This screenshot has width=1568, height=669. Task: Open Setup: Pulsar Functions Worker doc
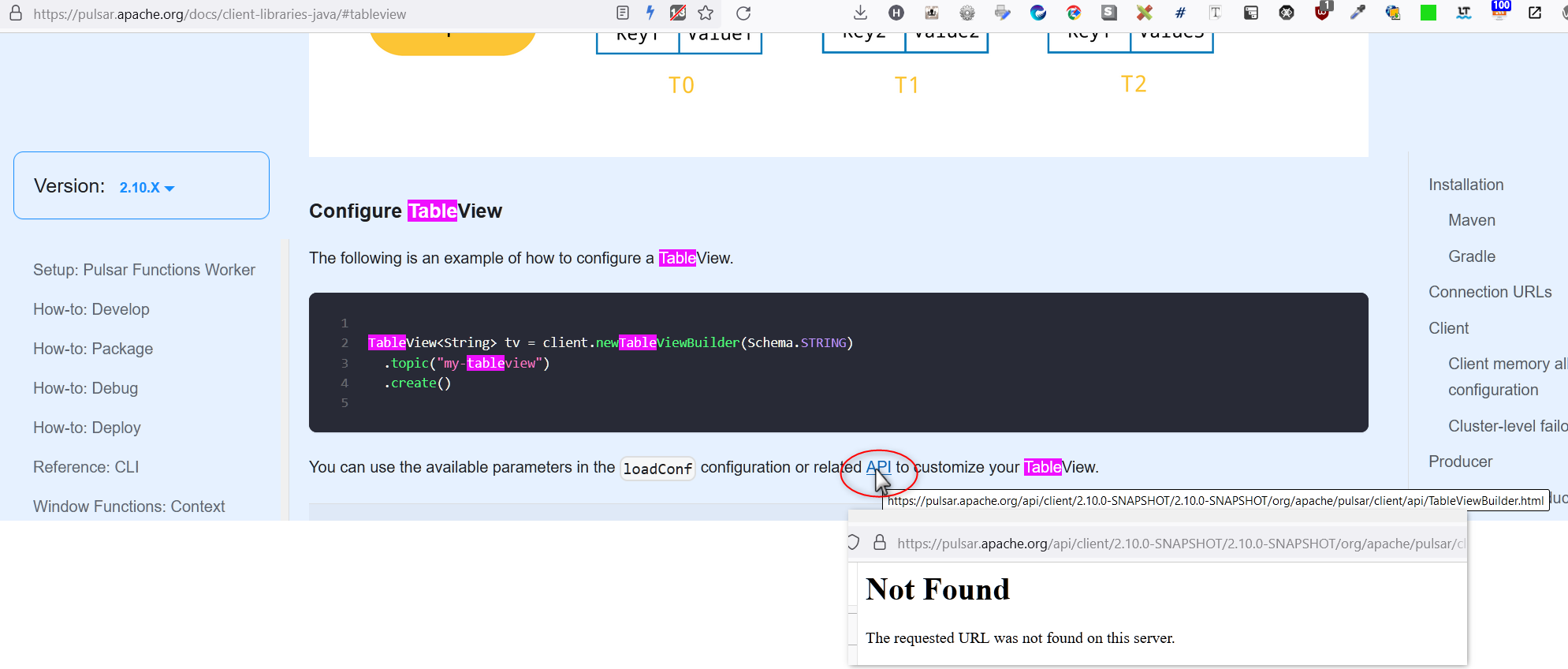[144, 270]
